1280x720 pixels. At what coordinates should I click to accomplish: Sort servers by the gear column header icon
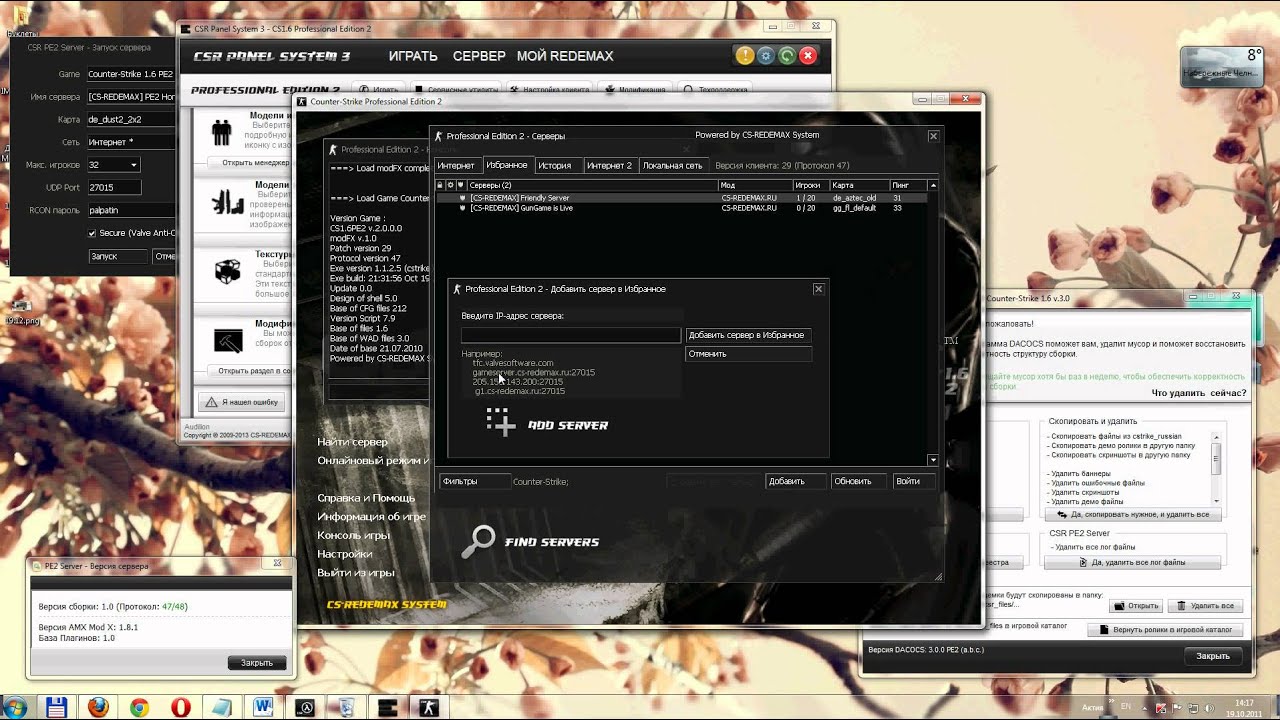(x=451, y=185)
